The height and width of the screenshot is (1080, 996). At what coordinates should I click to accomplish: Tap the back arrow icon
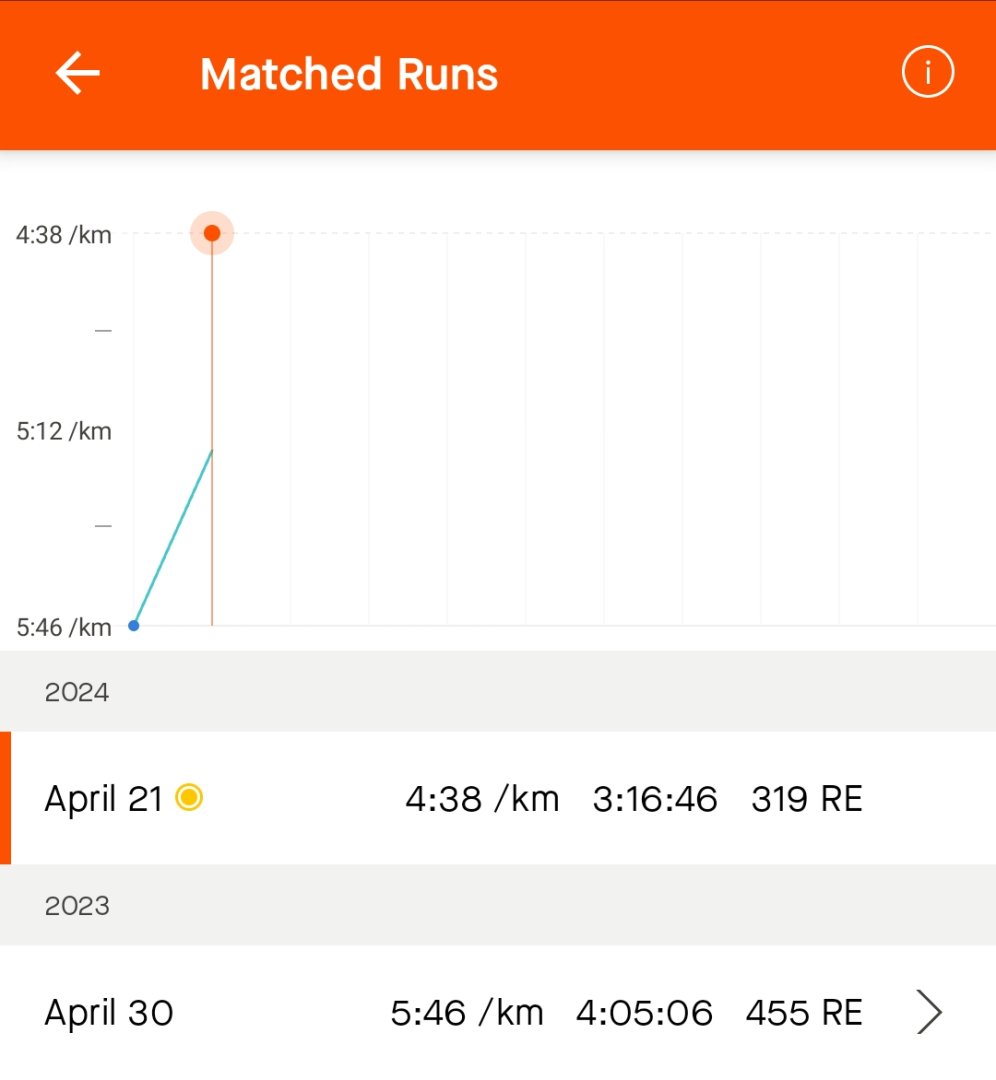coord(78,72)
